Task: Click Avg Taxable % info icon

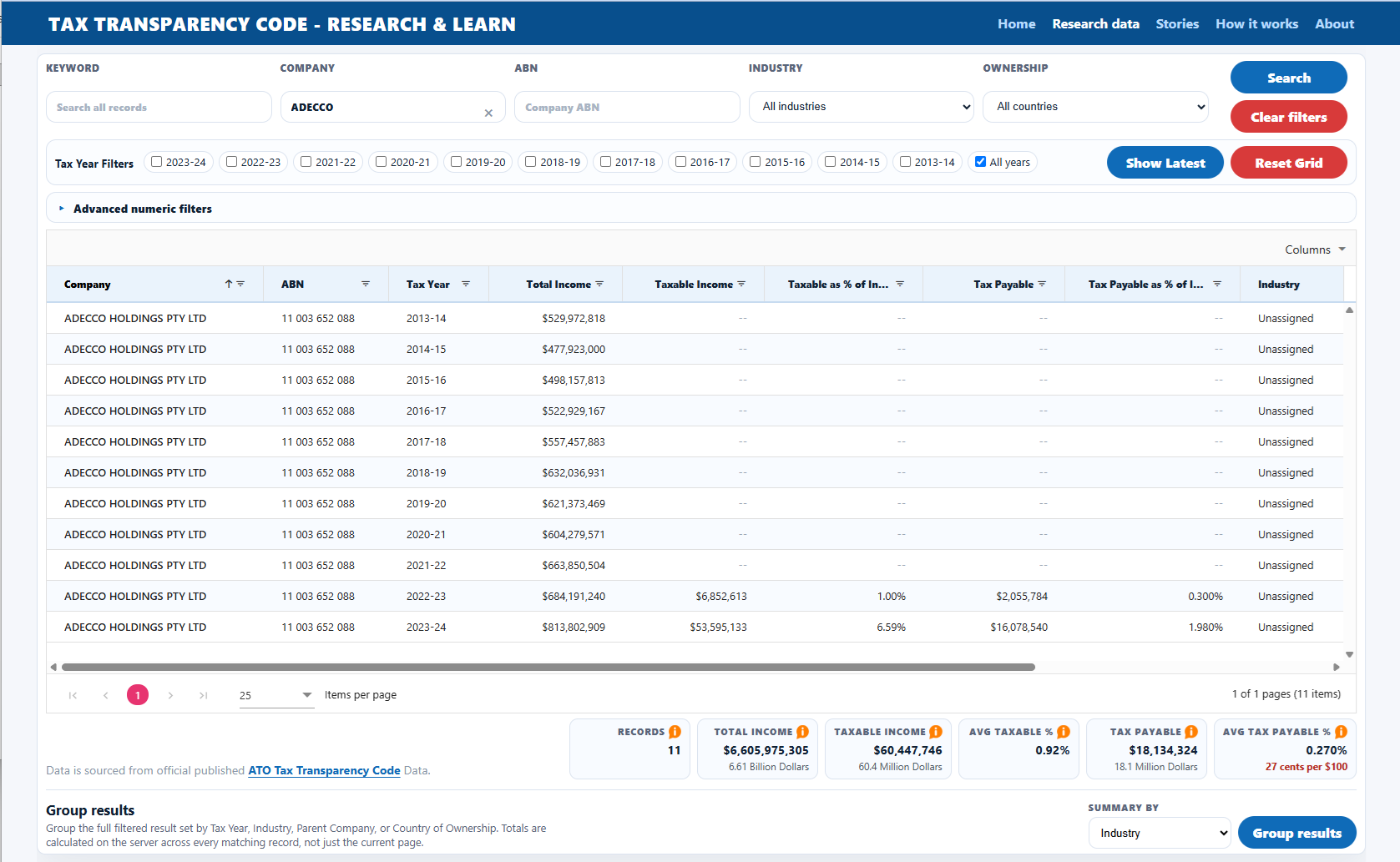Action: click(x=1064, y=732)
